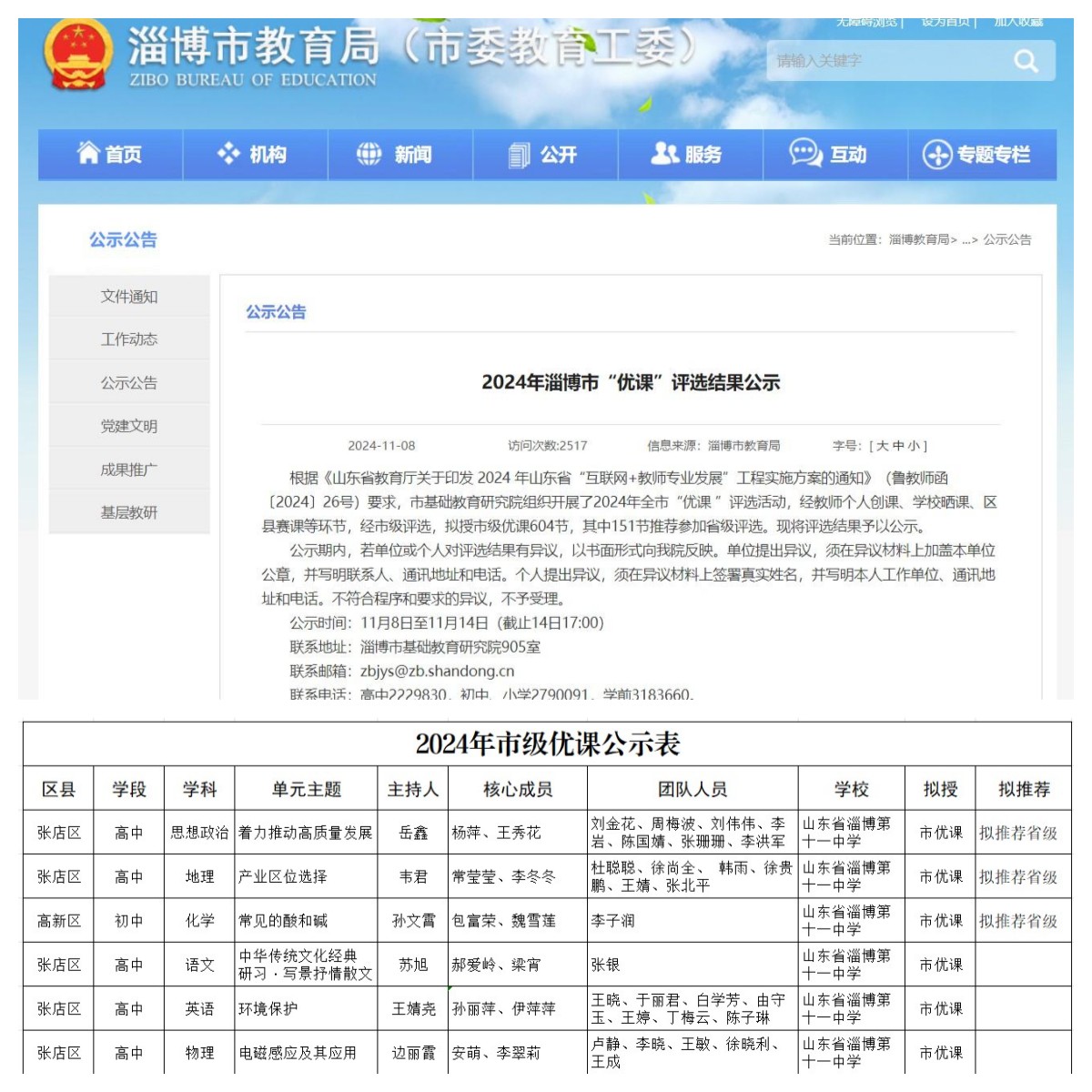The height and width of the screenshot is (1092, 1092).
Task: Click the 访问次数:2517 visit count
Action: click(548, 446)
